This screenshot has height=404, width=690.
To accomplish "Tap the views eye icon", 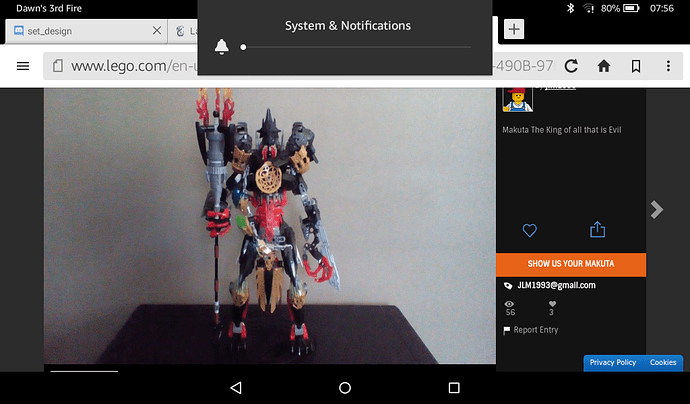I will [509, 304].
